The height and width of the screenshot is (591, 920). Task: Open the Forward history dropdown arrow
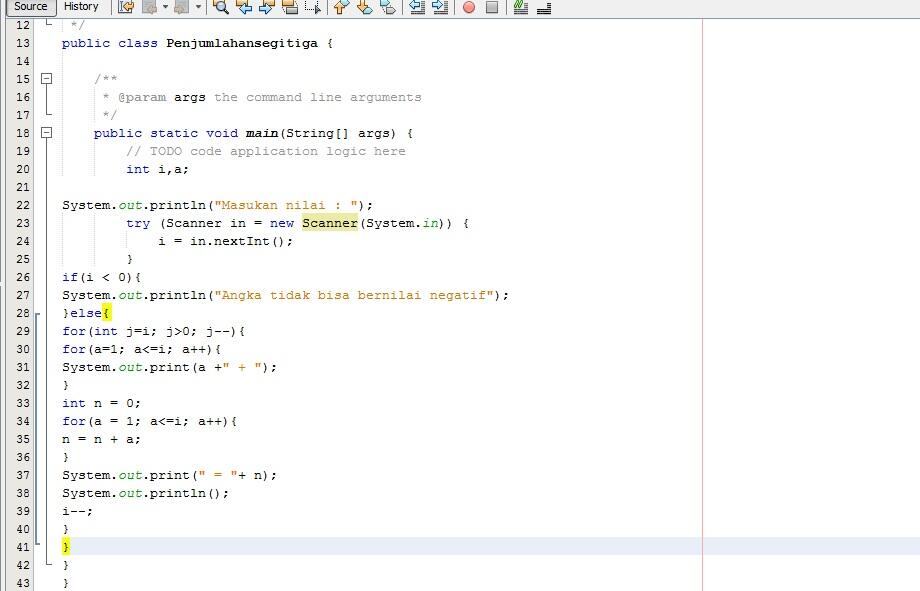pos(198,7)
